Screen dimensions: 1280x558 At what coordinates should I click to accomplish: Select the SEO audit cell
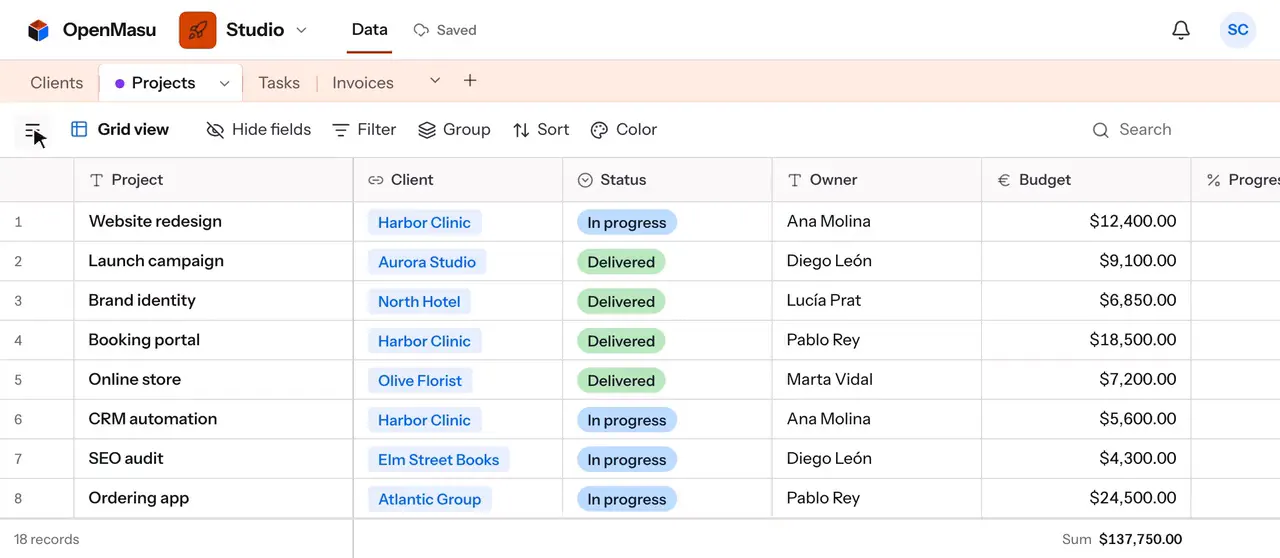(x=214, y=459)
